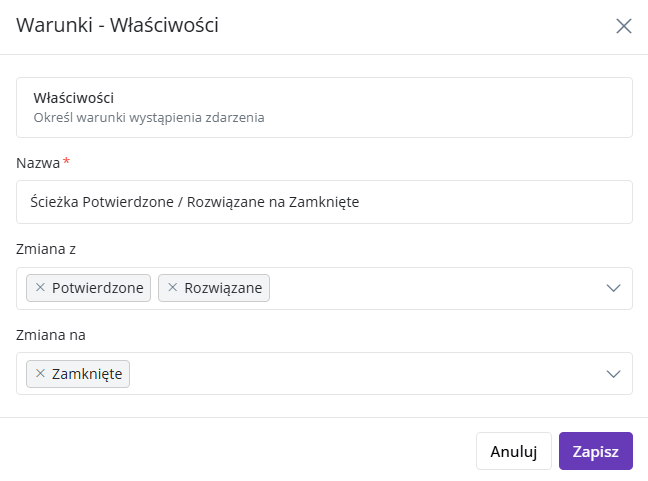This screenshot has height=481, width=648.
Task: Select the Rozwiązane tag label
Action: coord(223,288)
